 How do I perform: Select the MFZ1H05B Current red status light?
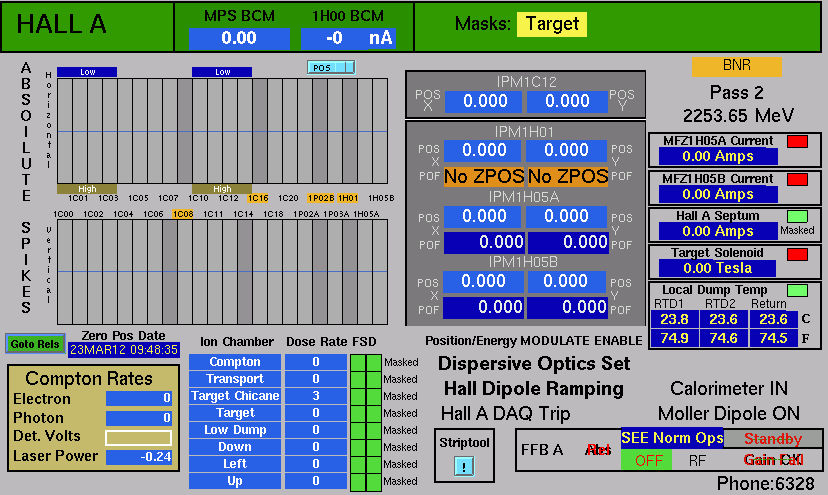coord(797,180)
